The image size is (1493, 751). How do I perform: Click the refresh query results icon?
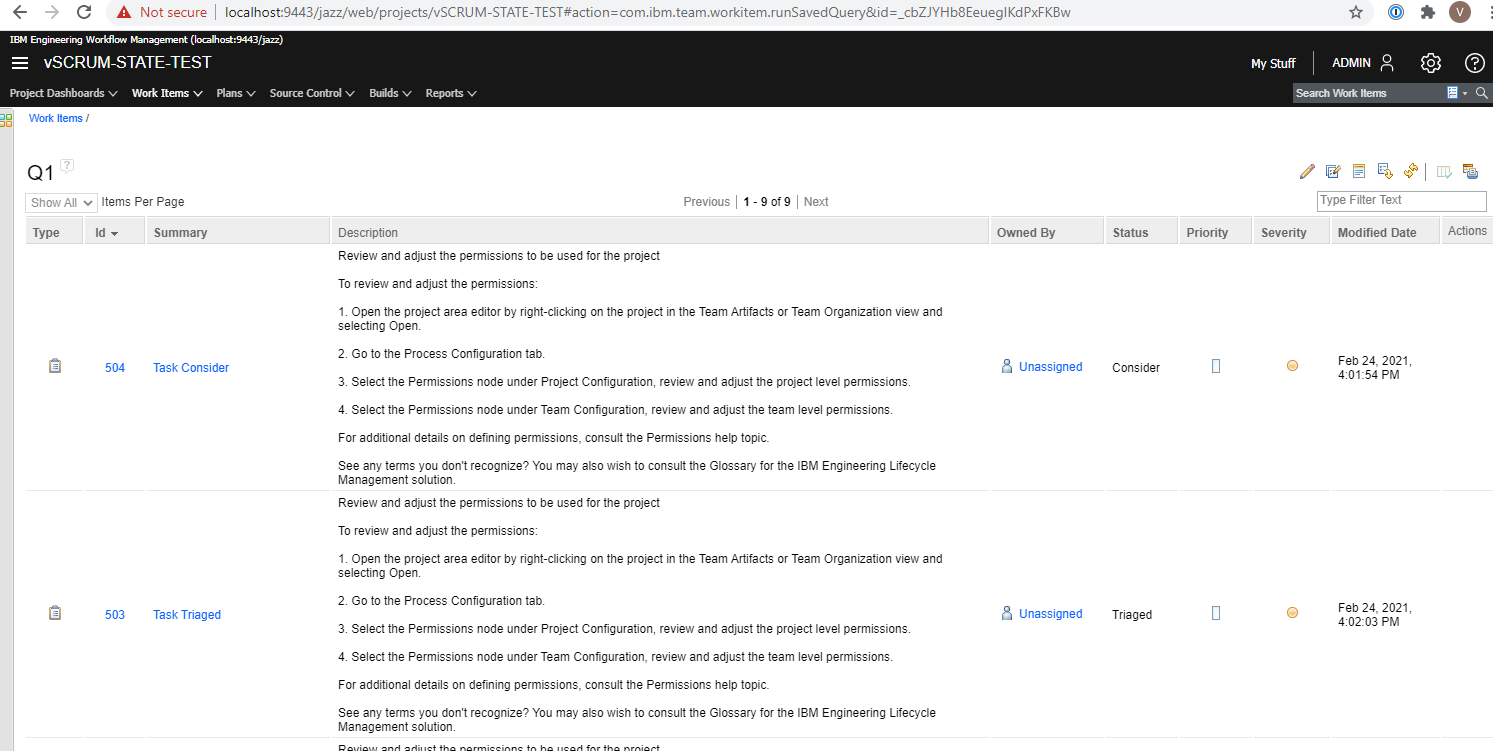(1411, 172)
